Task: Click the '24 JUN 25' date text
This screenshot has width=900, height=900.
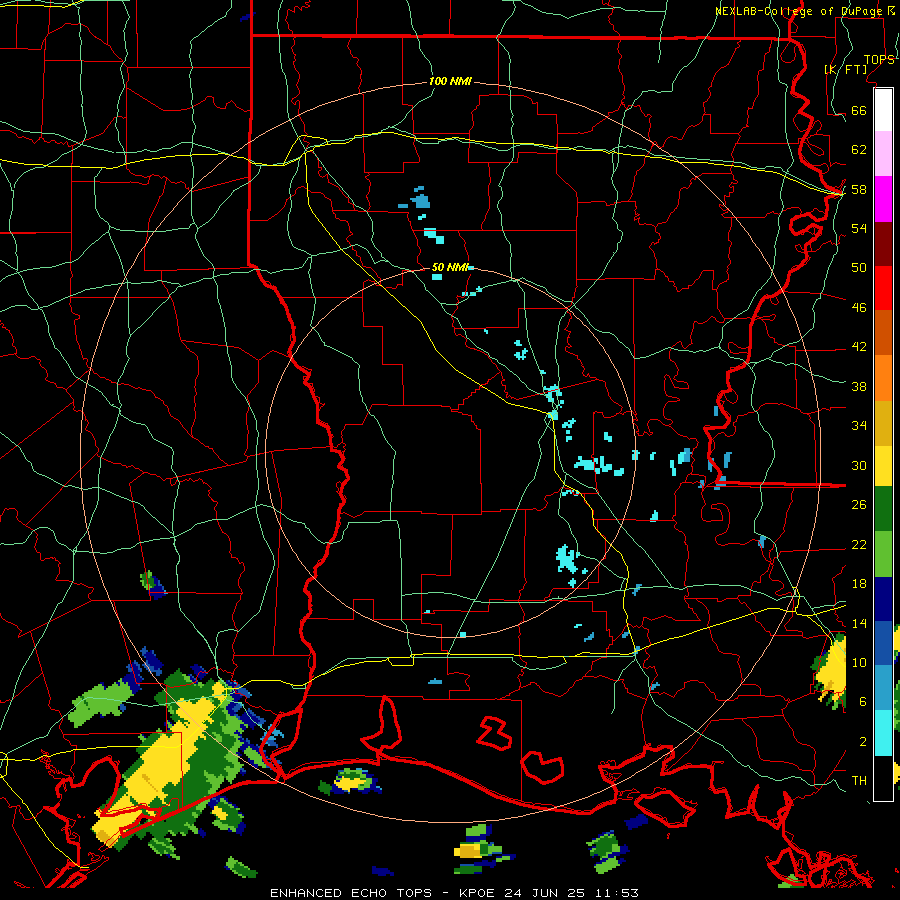Action: click(545, 893)
